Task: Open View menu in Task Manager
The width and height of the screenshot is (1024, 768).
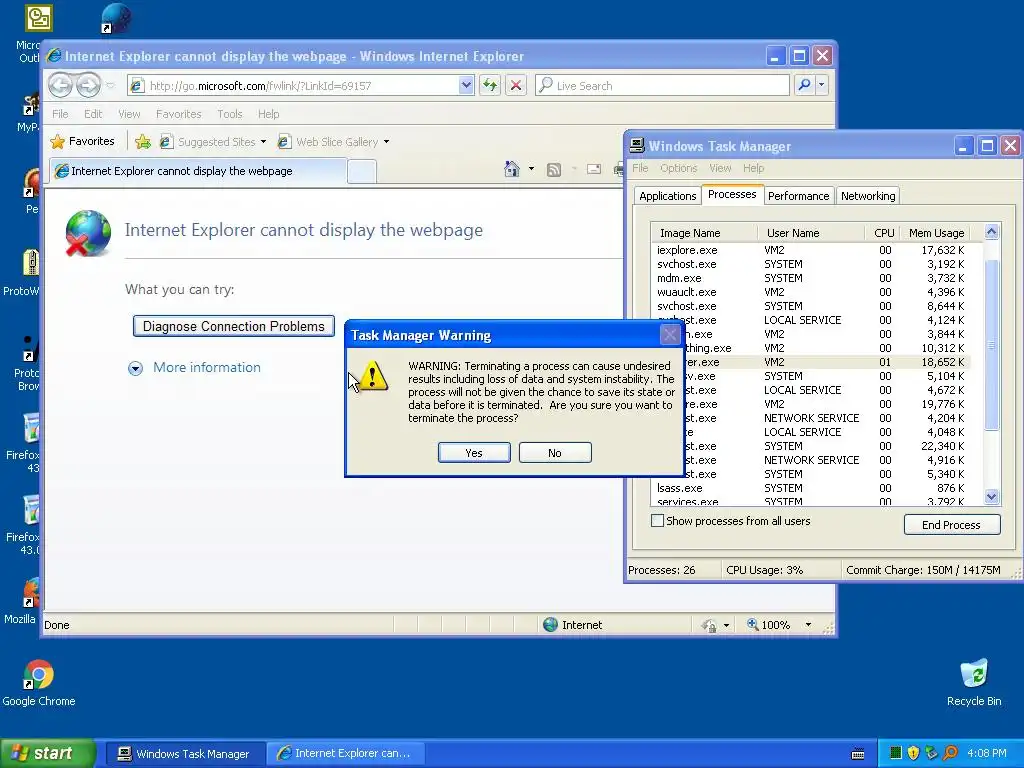Action: coord(720,168)
